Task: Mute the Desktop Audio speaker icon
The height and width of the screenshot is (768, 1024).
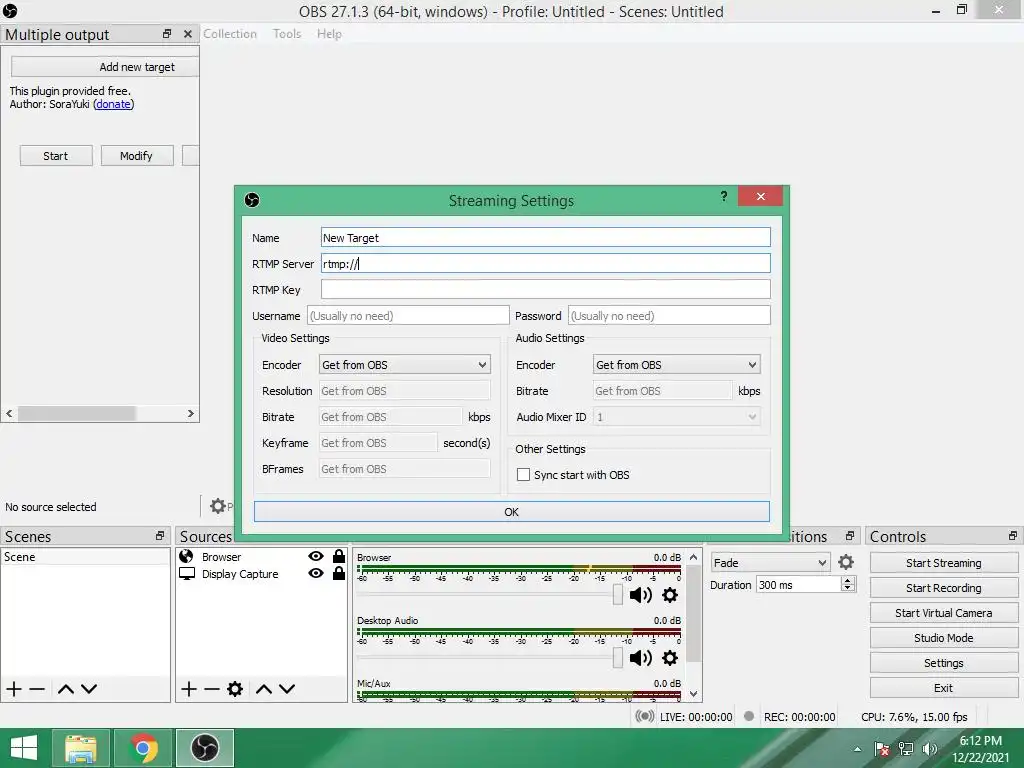Action: (x=640, y=658)
